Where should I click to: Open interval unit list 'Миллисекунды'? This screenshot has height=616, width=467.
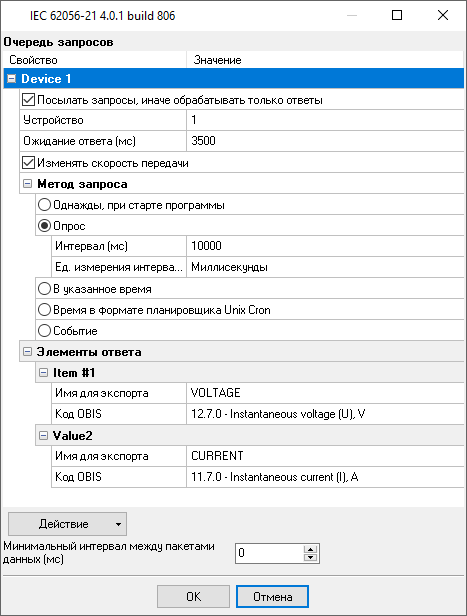coord(325,267)
